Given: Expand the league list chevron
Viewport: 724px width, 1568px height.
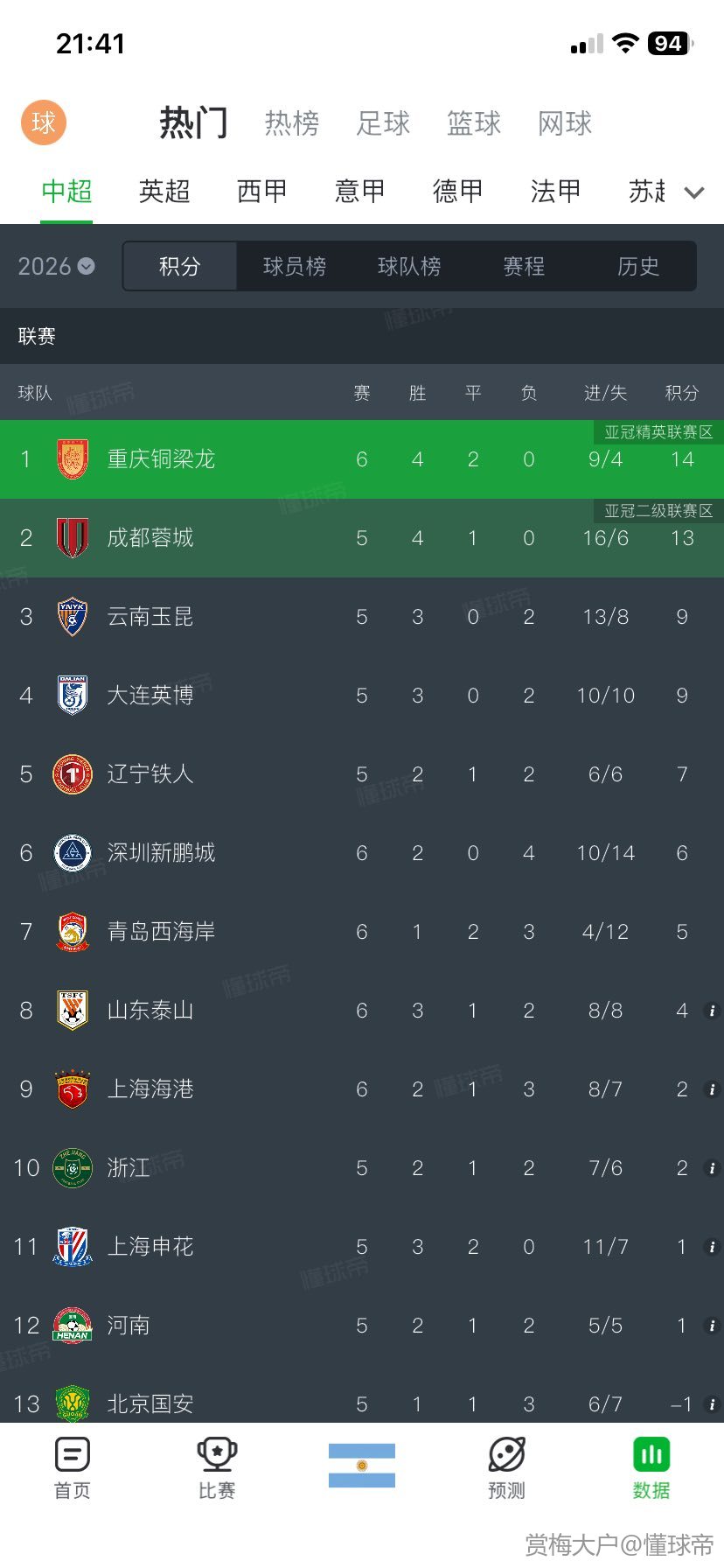Looking at the screenshot, I should pos(694,192).
